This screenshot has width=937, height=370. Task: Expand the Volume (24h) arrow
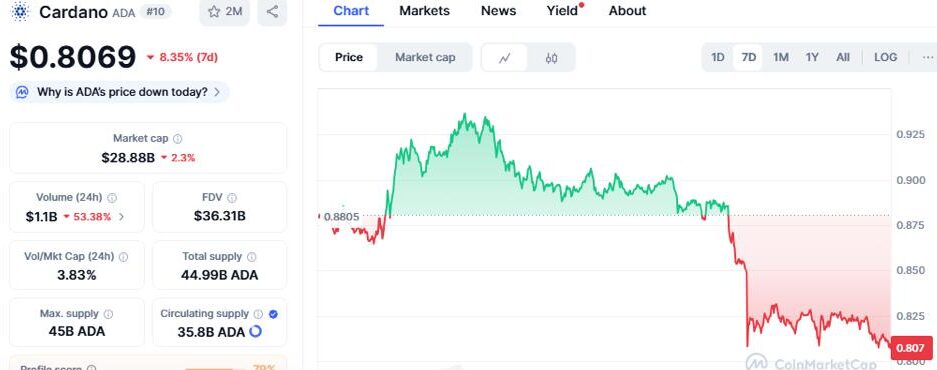pyautogui.click(x=122, y=216)
